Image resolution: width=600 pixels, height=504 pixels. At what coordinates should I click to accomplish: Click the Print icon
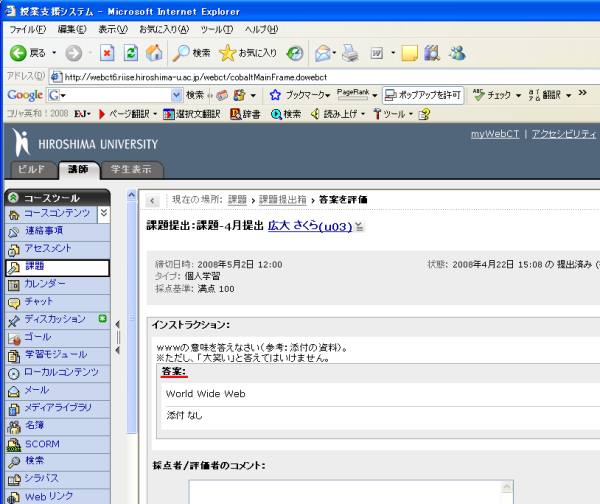(350, 53)
